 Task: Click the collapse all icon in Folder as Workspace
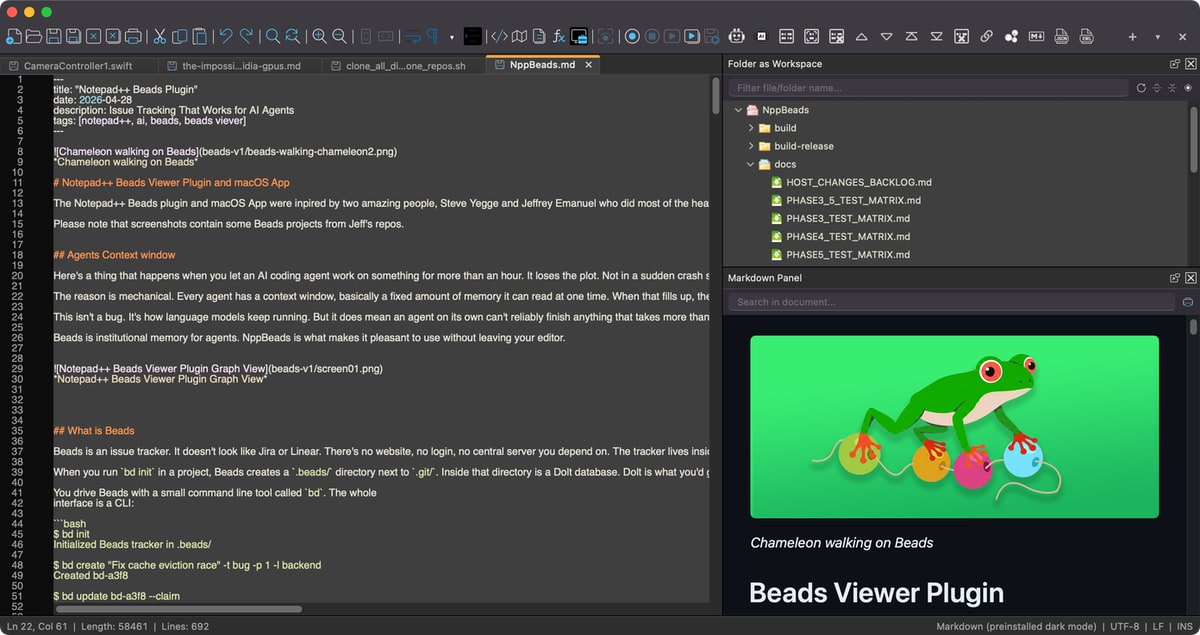(1172, 88)
